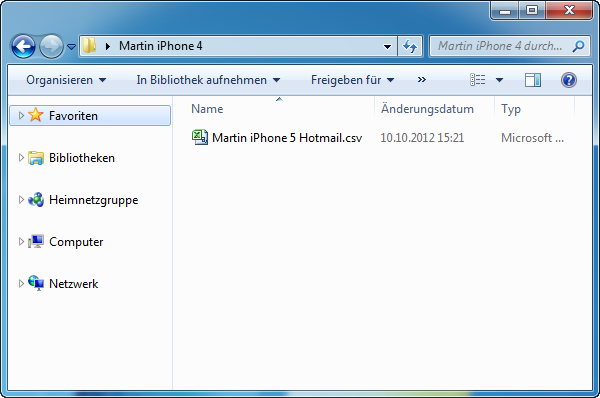The image size is (600, 398).
Task: Open Help with the question mark icon
Action: pyautogui.click(x=569, y=80)
